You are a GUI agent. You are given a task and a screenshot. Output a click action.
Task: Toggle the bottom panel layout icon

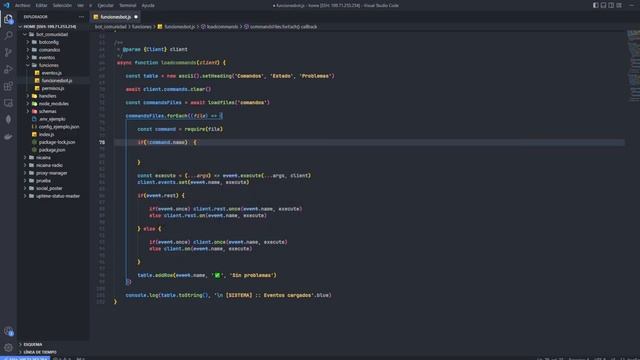click(603, 5)
